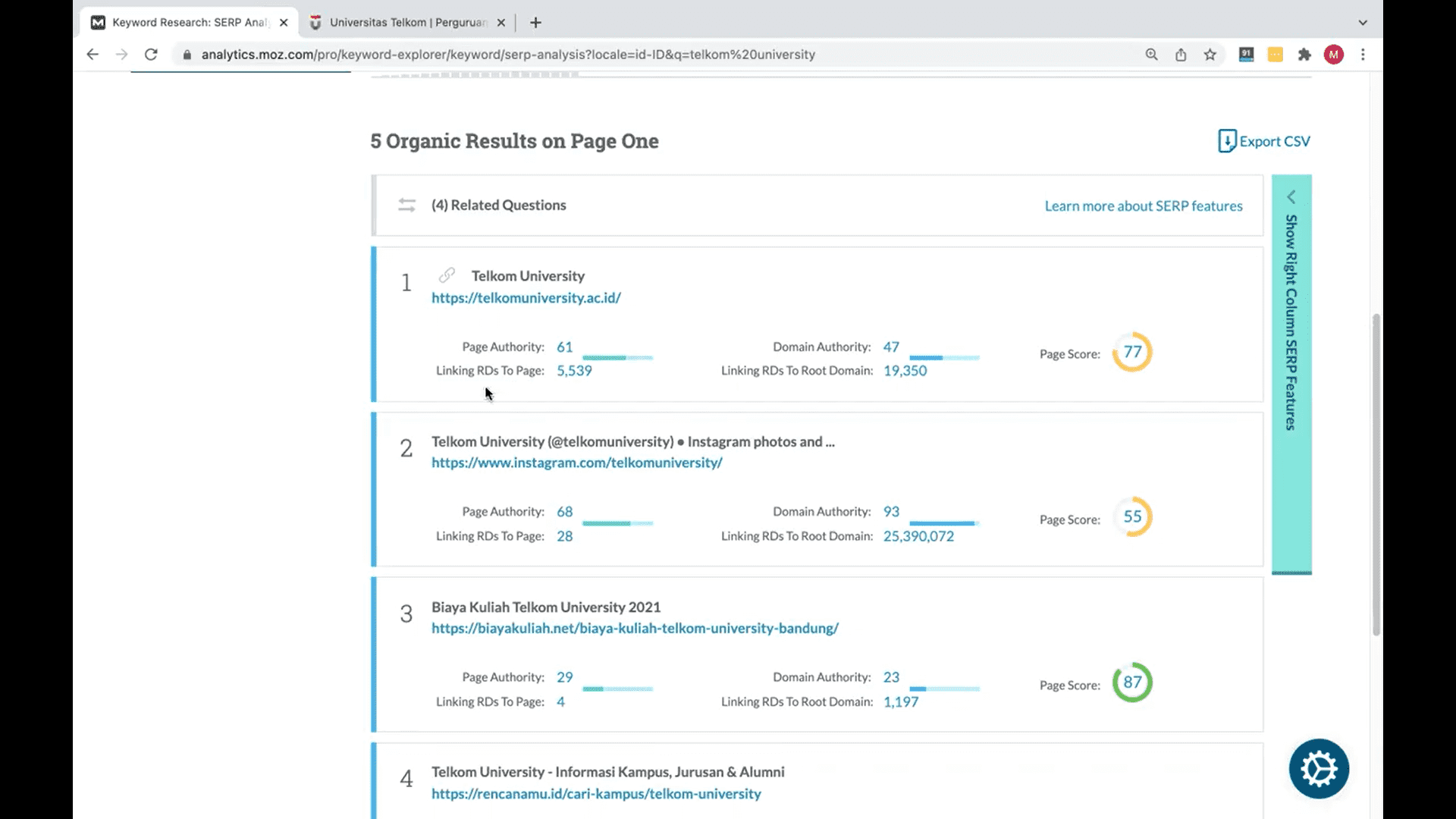Open Learn more about SERP features
Screen dimensions: 1456x819
click(1143, 206)
